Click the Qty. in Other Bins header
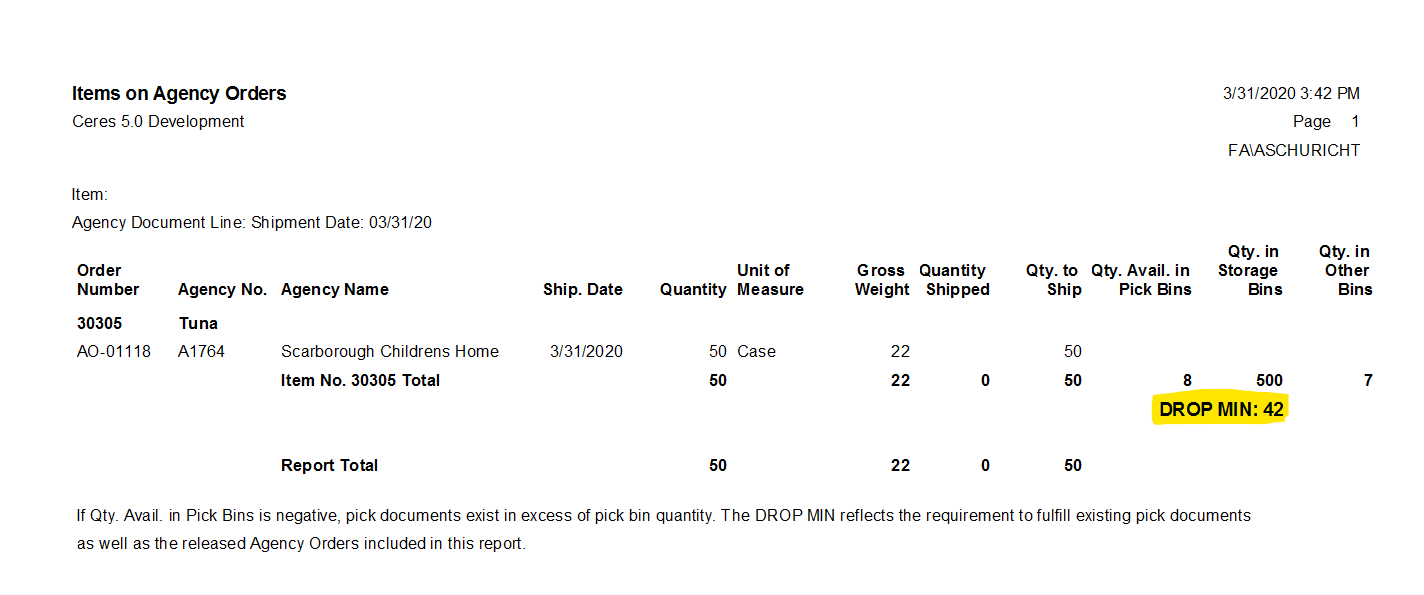 pyautogui.click(x=1345, y=271)
